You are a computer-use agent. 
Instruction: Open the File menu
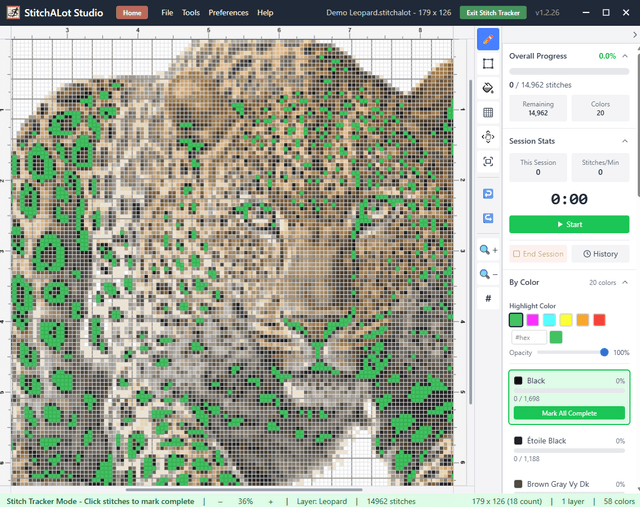[167, 13]
